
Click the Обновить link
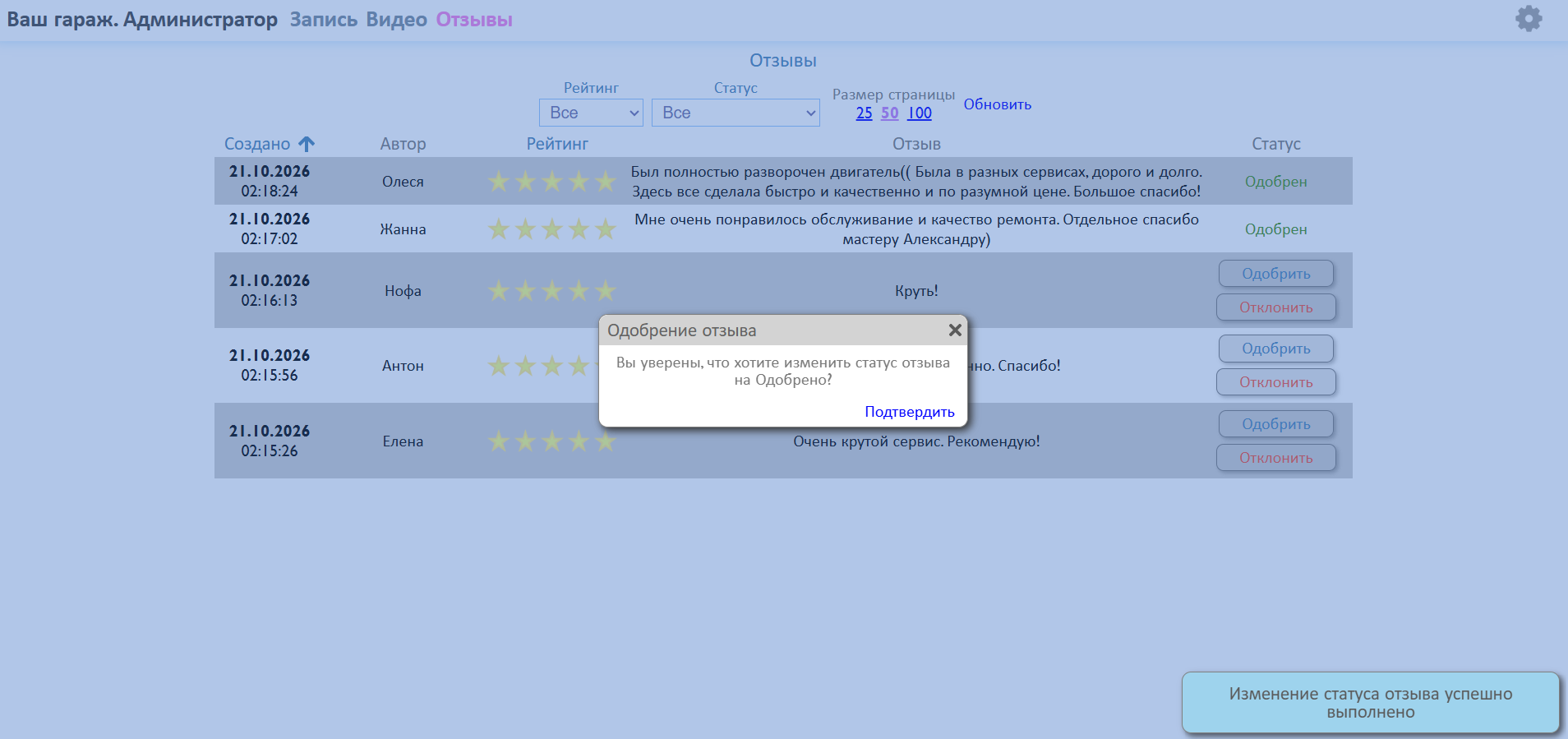(998, 104)
